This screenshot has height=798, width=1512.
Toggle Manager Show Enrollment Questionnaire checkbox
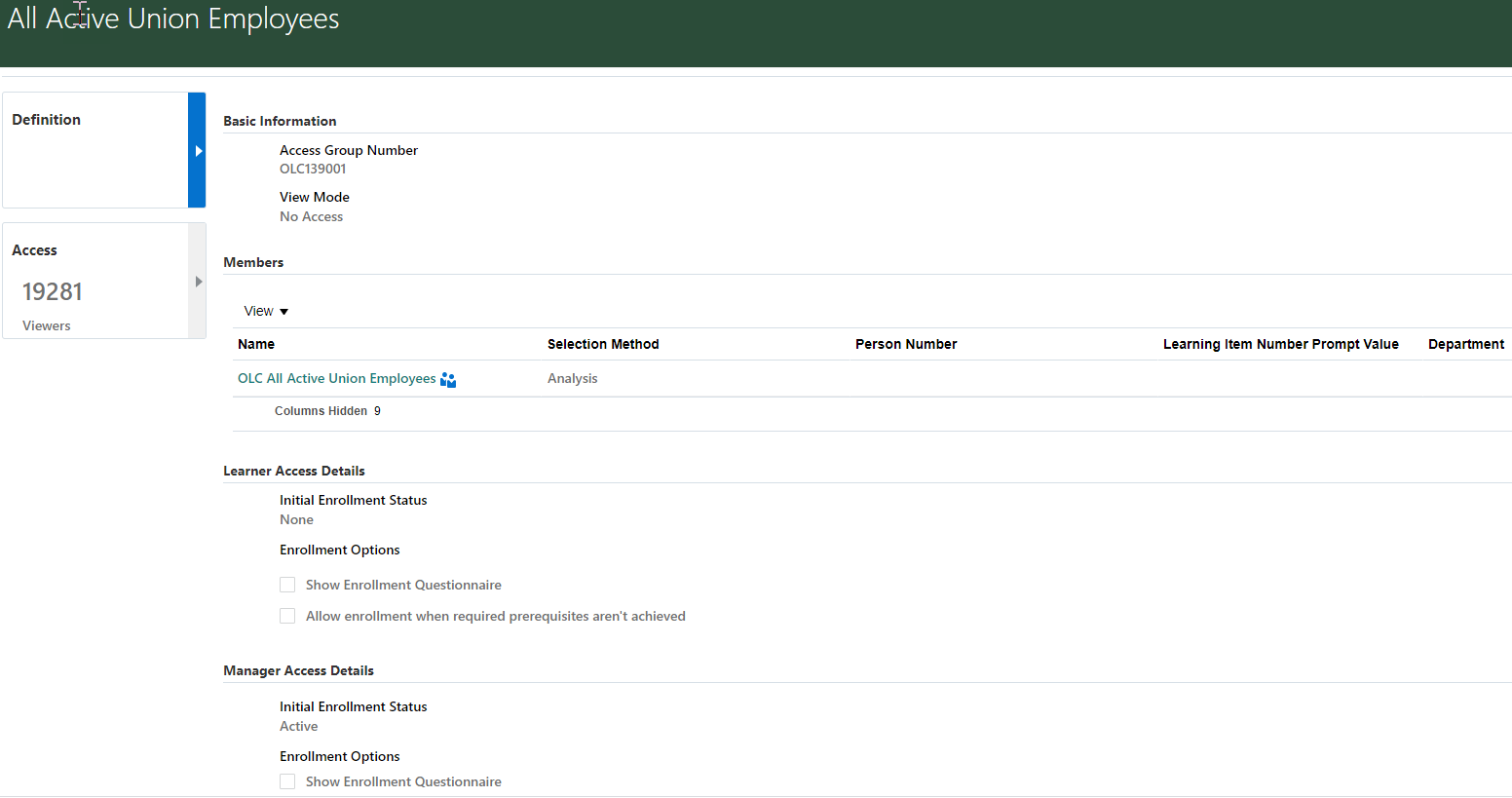(287, 781)
